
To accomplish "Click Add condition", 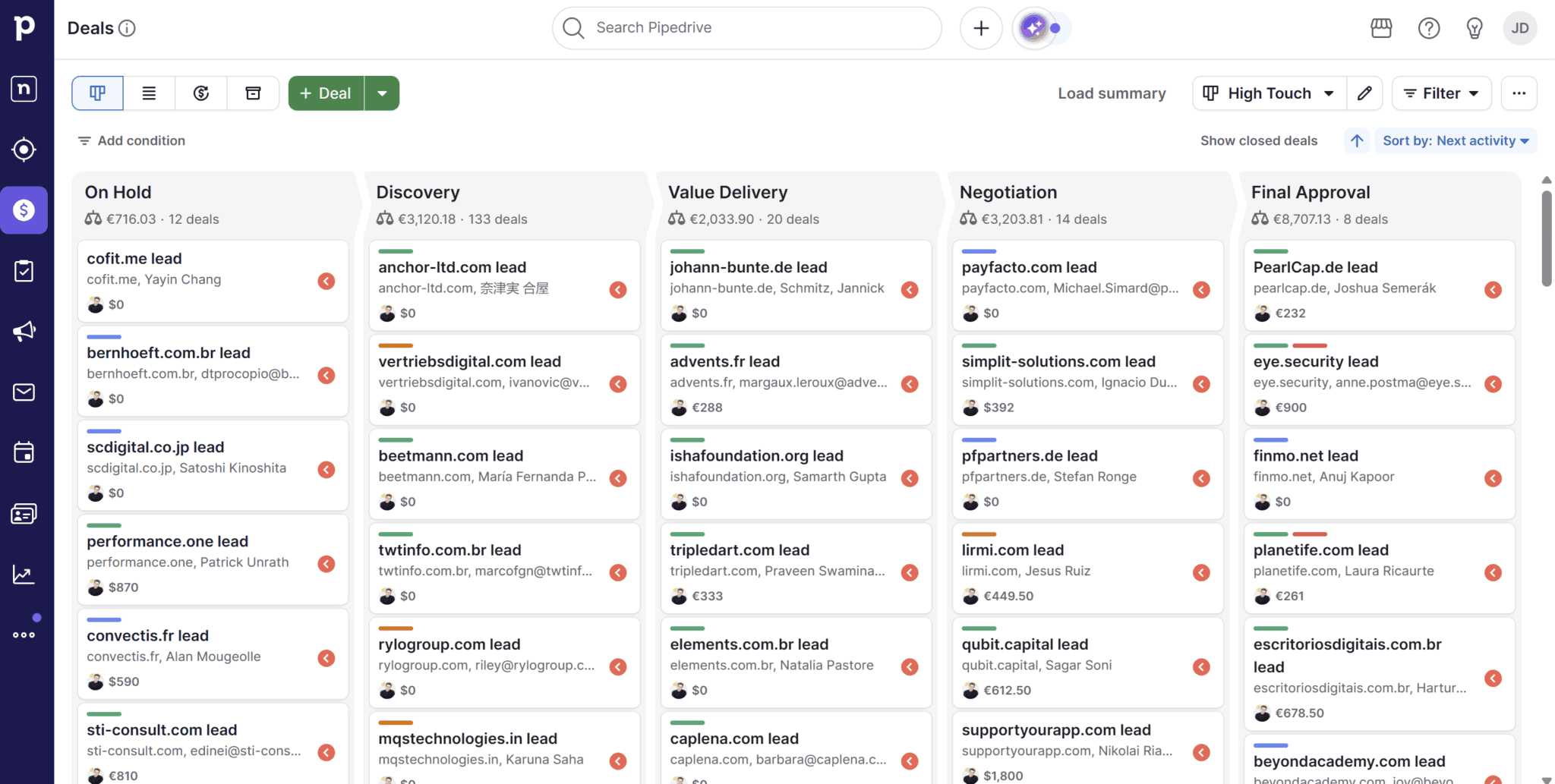I will point(131,140).
